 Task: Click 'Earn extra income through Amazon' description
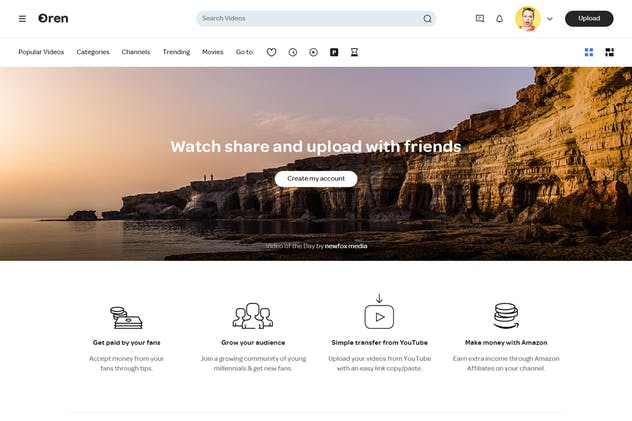click(x=506, y=363)
